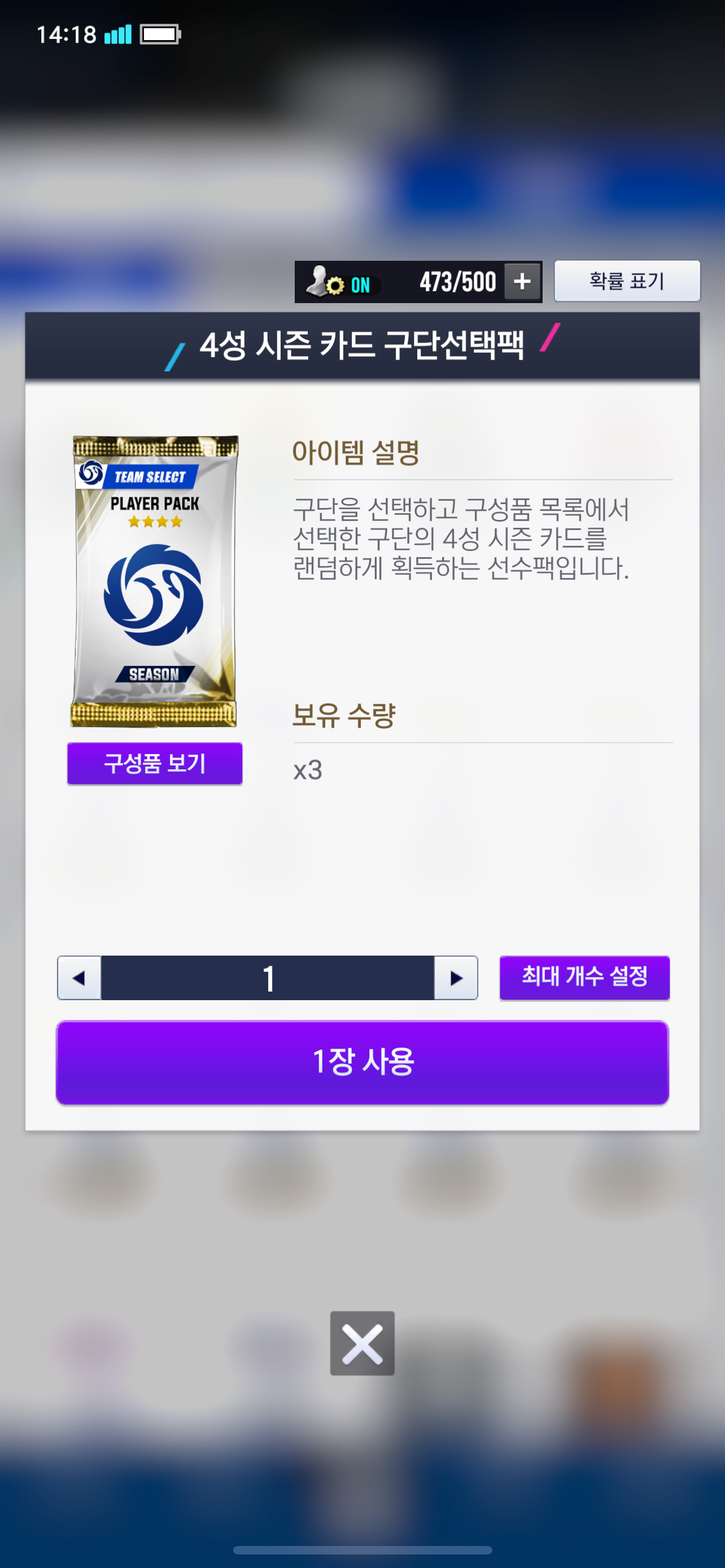725x1568 pixels.
Task: Use one pack with 1장 사용
Action: tap(362, 1062)
